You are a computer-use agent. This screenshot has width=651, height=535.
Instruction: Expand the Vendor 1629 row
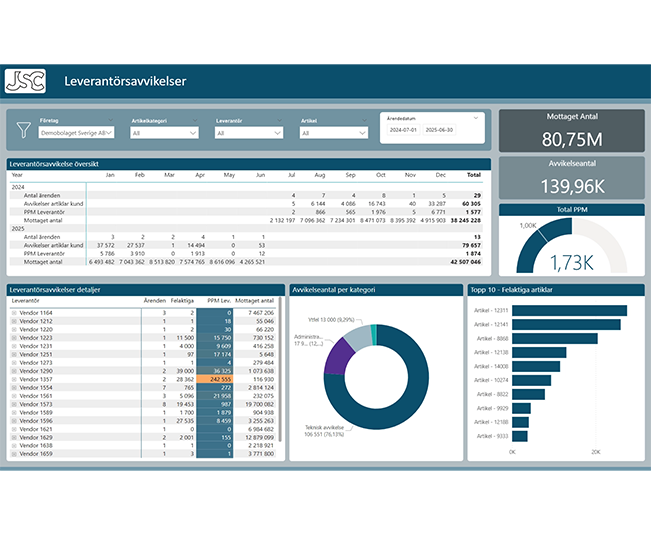[14, 437]
